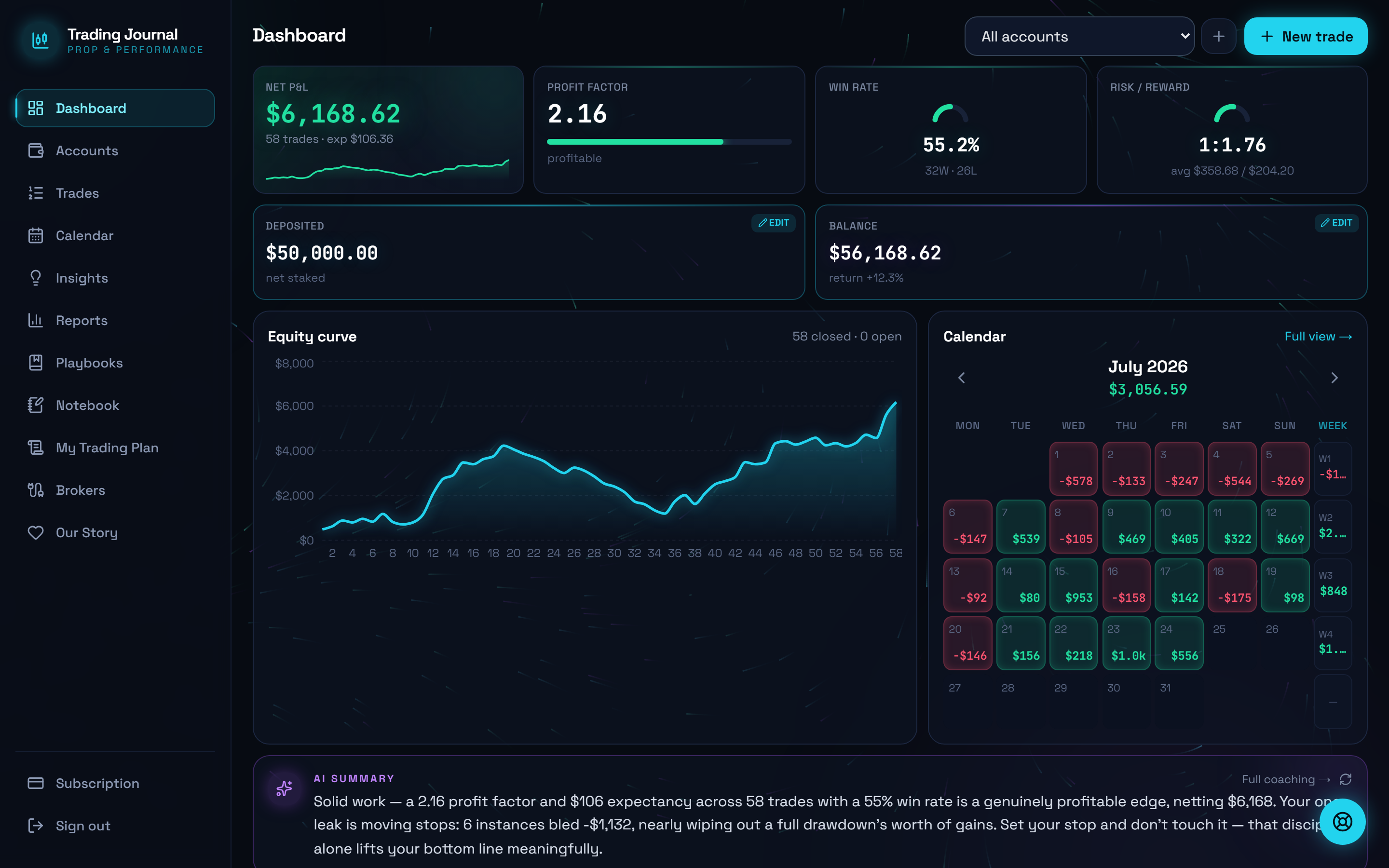The image size is (1389, 868).
Task: Click the Profit Factor progress bar
Action: 669,142
